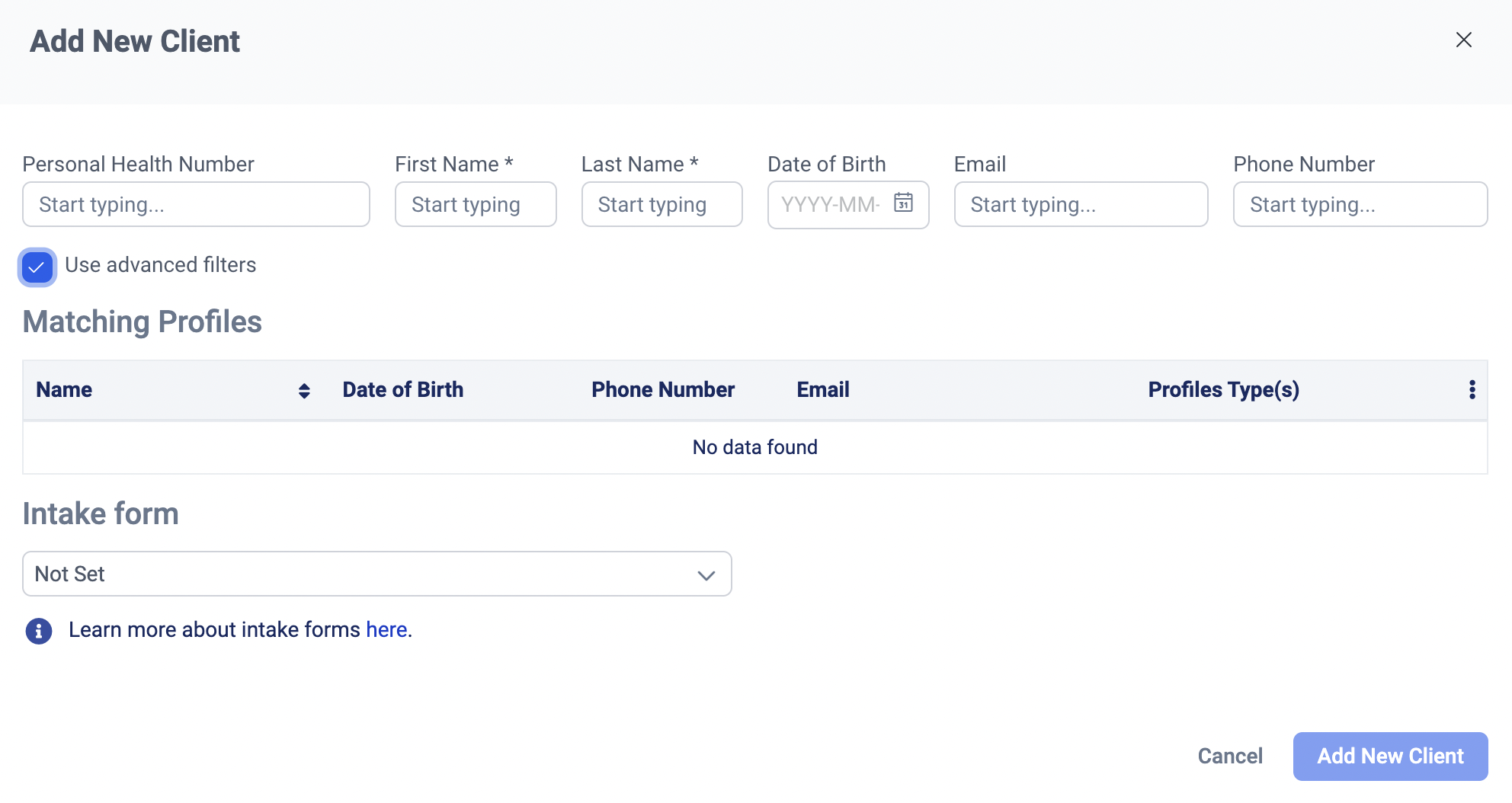Viewport: 1512px width, 803px height.
Task: Click the Add New Client button
Action: 1390,757
